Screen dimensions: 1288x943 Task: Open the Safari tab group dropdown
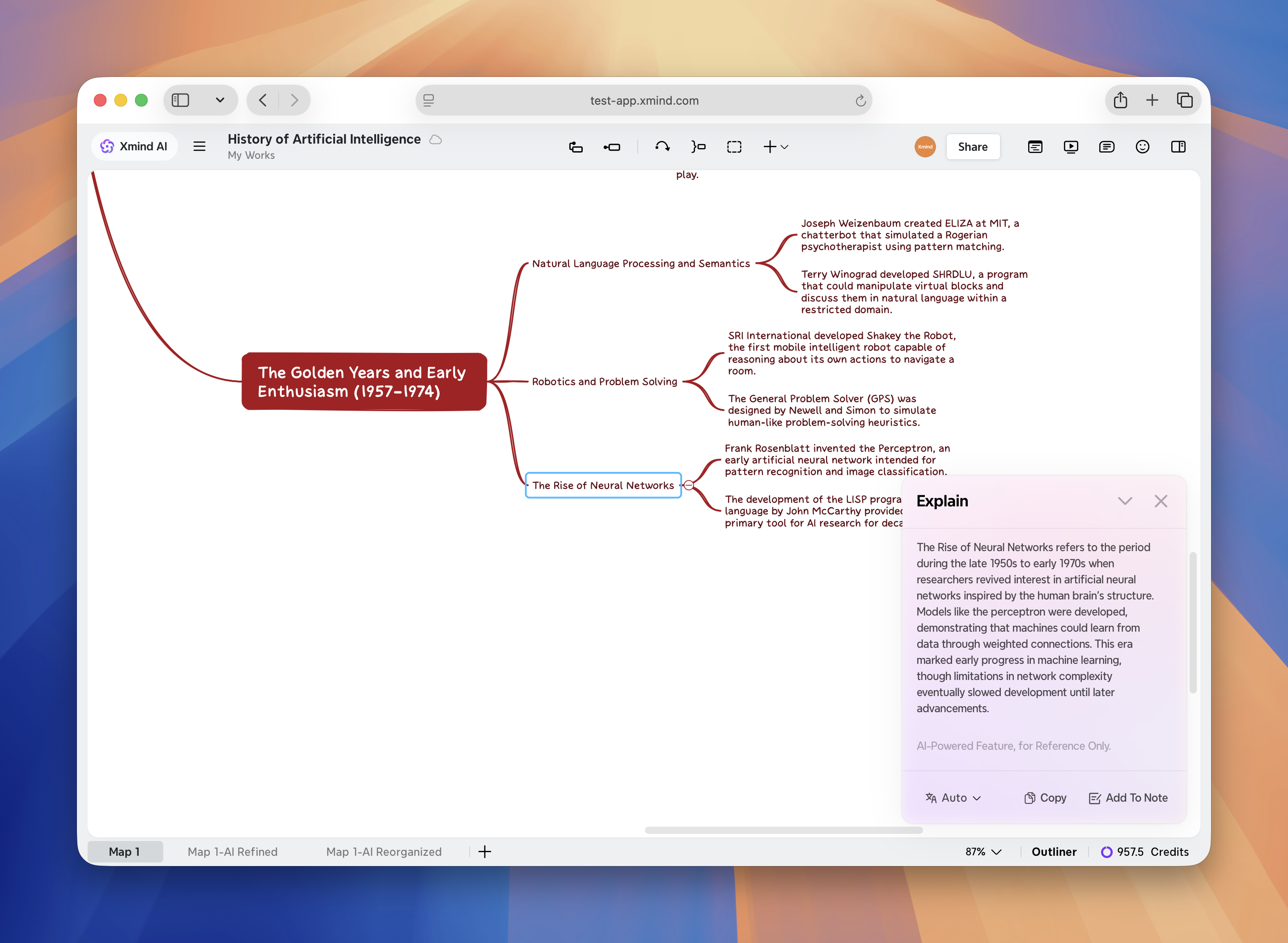click(x=220, y=101)
